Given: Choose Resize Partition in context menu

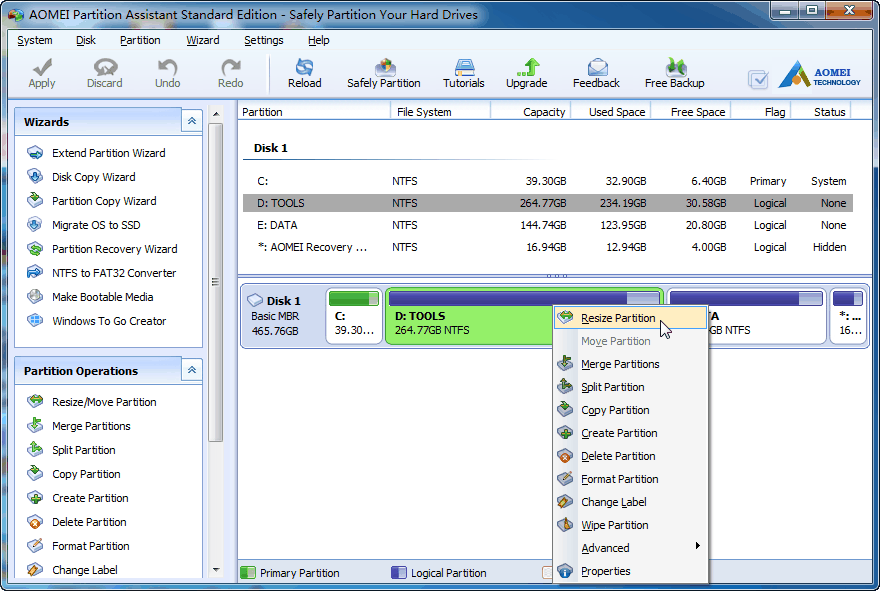Looking at the screenshot, I should [x=630, y=318].
